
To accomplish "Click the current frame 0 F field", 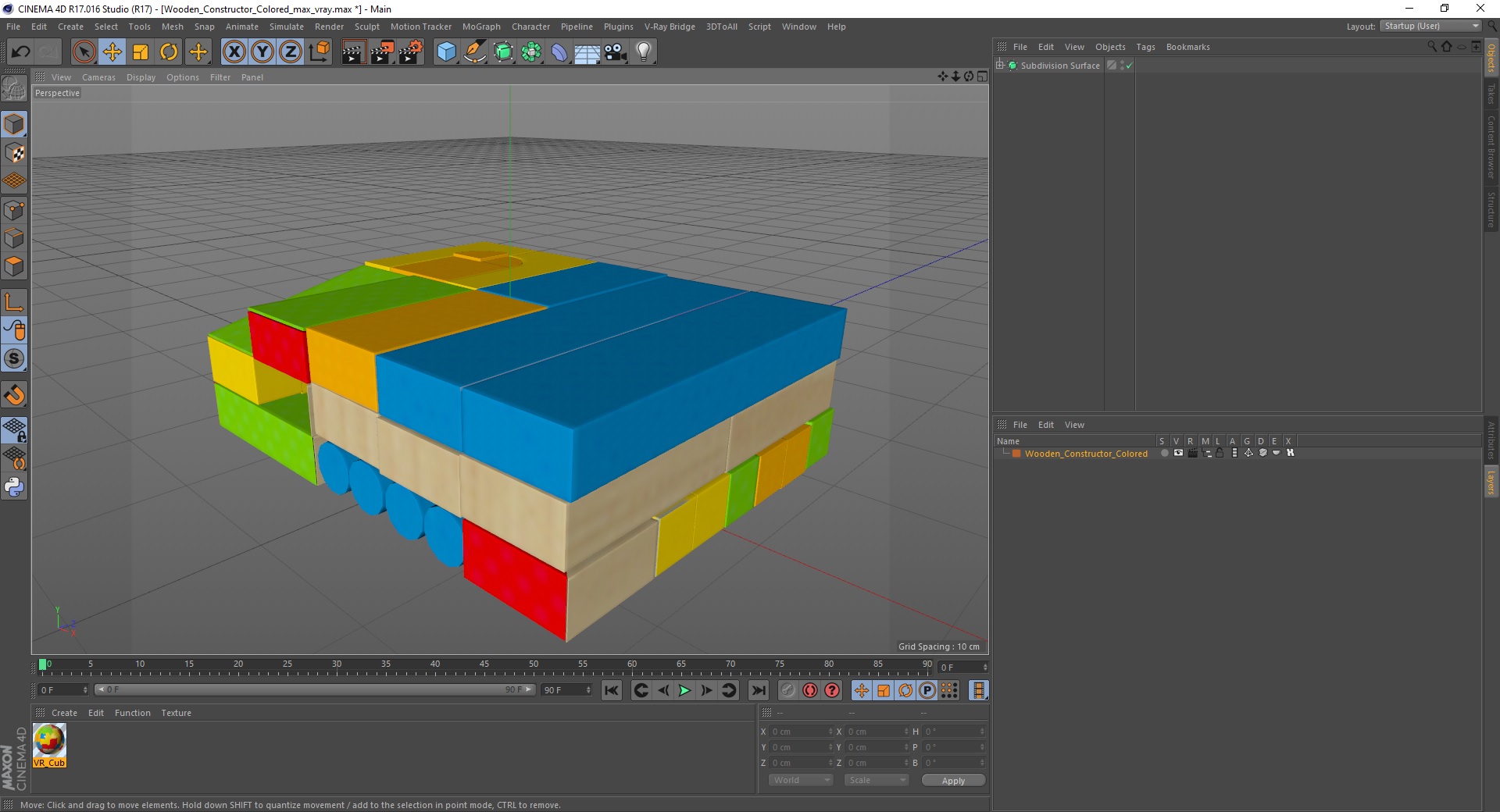I will pos(63,689).
